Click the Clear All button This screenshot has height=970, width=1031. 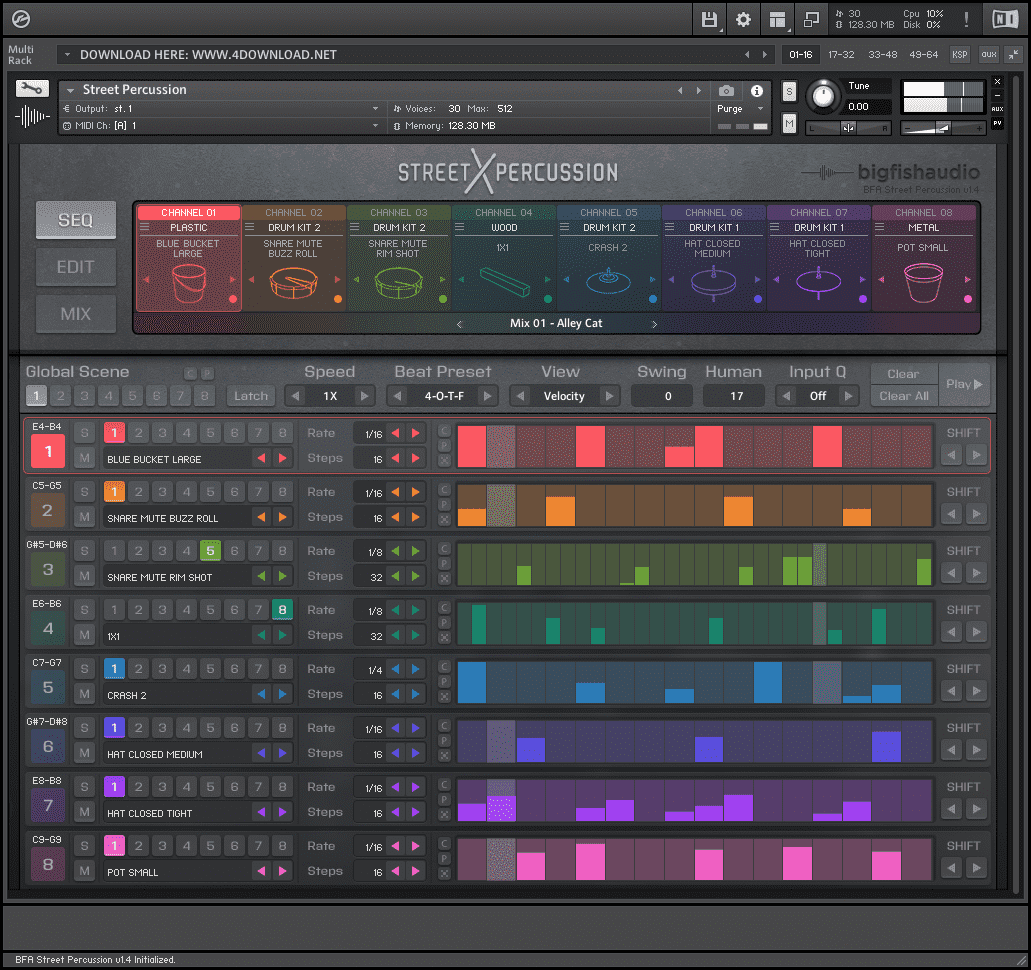tap(904, 396)
